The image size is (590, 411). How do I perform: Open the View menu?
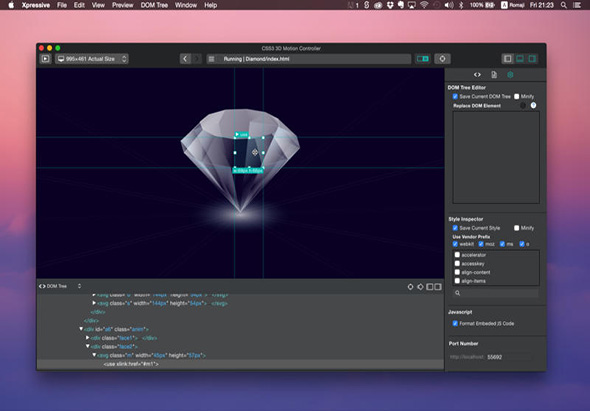pyautogui.click(x=98, y=5)
